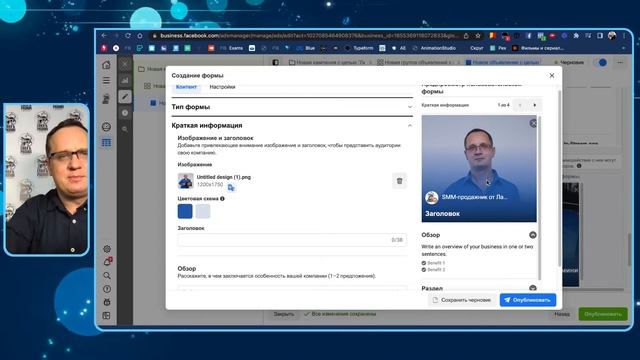
Task: Click the clock history icon in the dark panel
Action: [x=125, y=113]
